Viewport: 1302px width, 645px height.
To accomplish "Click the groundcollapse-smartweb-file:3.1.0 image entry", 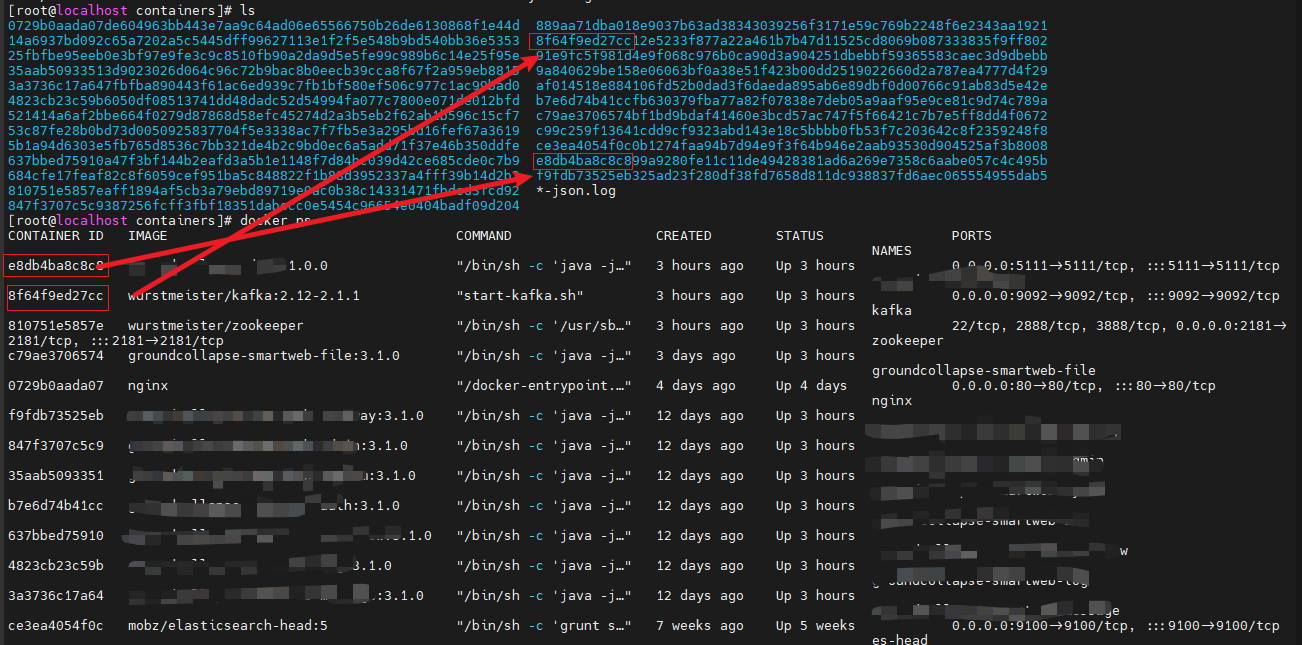I will coord(264,356).
